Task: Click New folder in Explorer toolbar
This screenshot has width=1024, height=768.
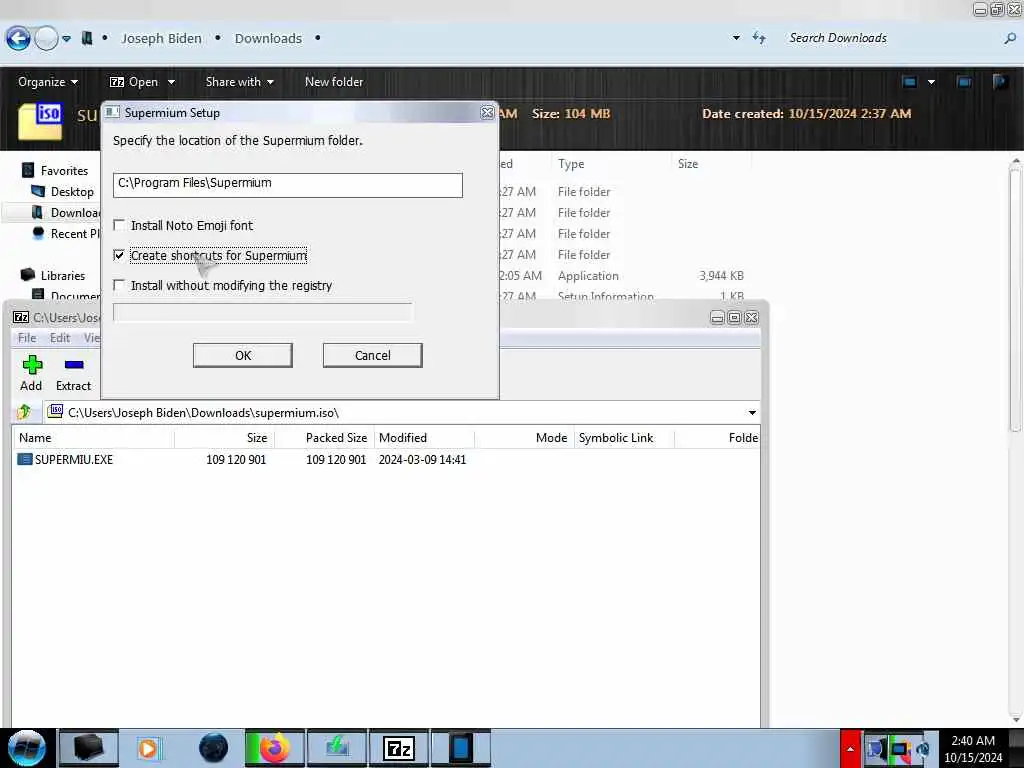Action: click(x=334, y=82)
